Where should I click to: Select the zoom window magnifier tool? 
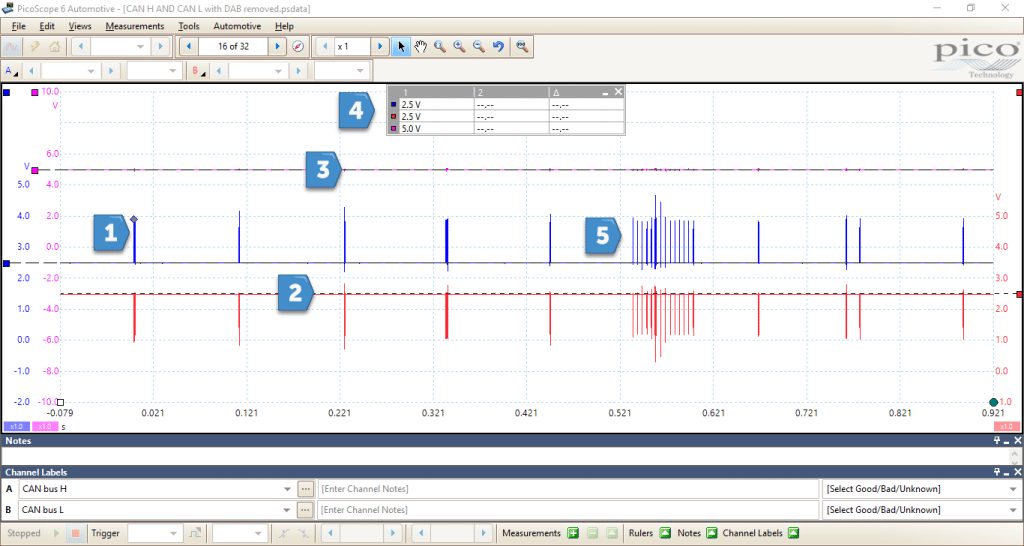click(x=440, y=46)
